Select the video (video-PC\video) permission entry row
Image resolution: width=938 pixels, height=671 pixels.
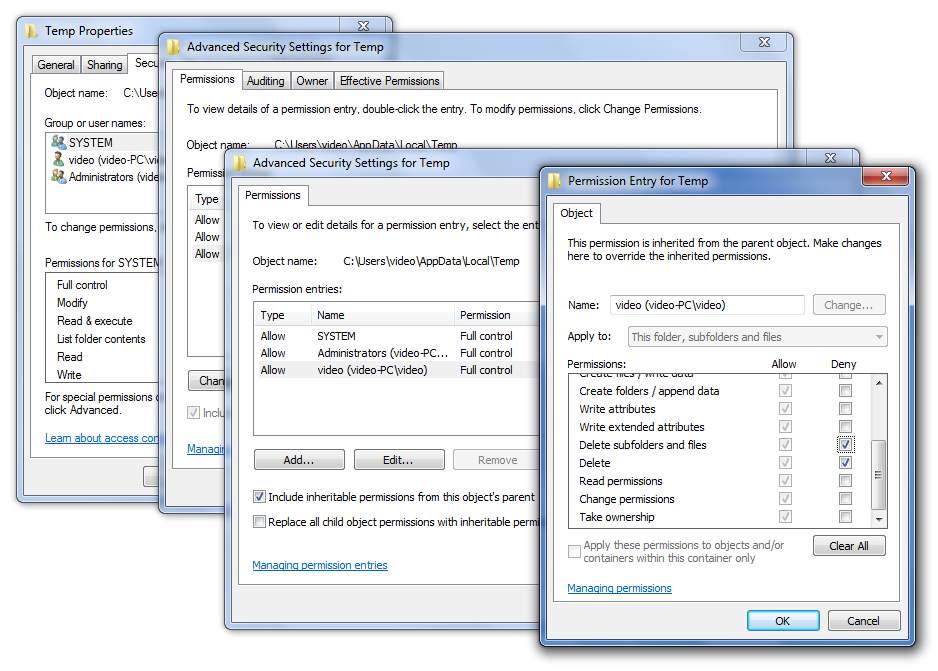coord(397,370)
